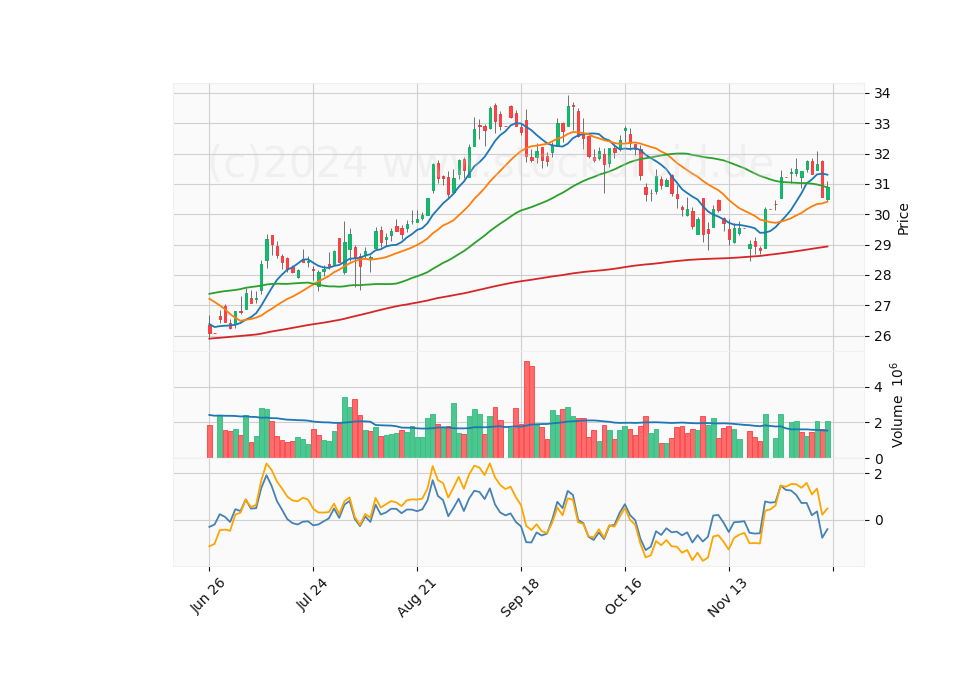This screenshot has height=690, width=960.
Task: Click the Nov 13 date label
Action: point(727,597)
